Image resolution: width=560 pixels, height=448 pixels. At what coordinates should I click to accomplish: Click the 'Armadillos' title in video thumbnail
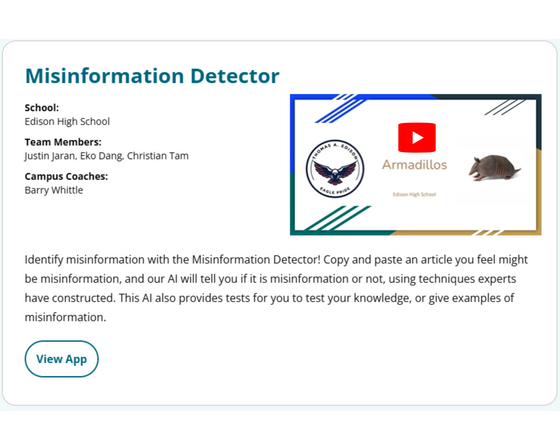(414, 165)
